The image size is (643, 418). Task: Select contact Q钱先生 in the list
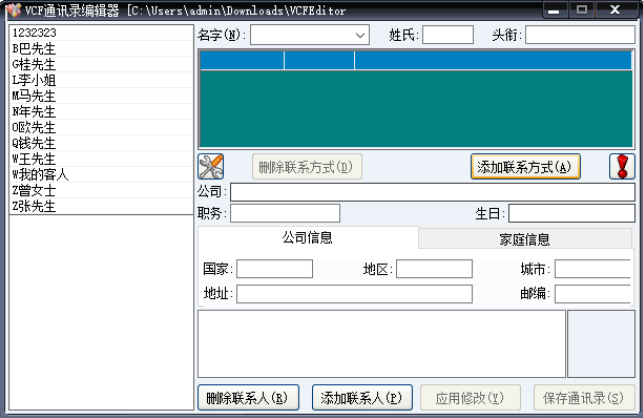101,143
